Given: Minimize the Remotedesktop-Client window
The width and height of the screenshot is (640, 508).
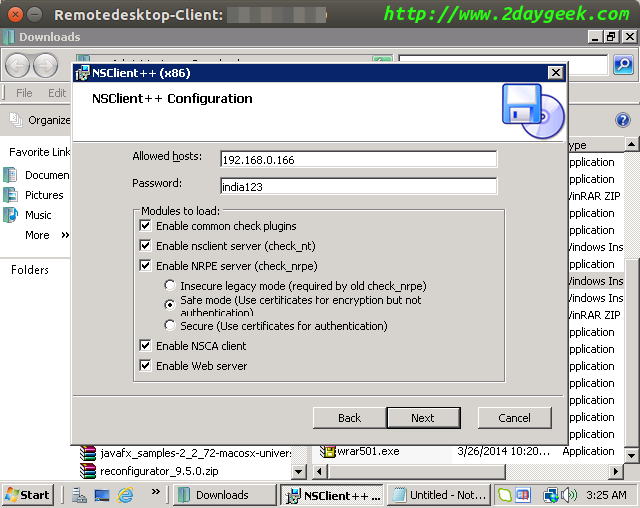Looking at the screenshot, I should 35,15.
